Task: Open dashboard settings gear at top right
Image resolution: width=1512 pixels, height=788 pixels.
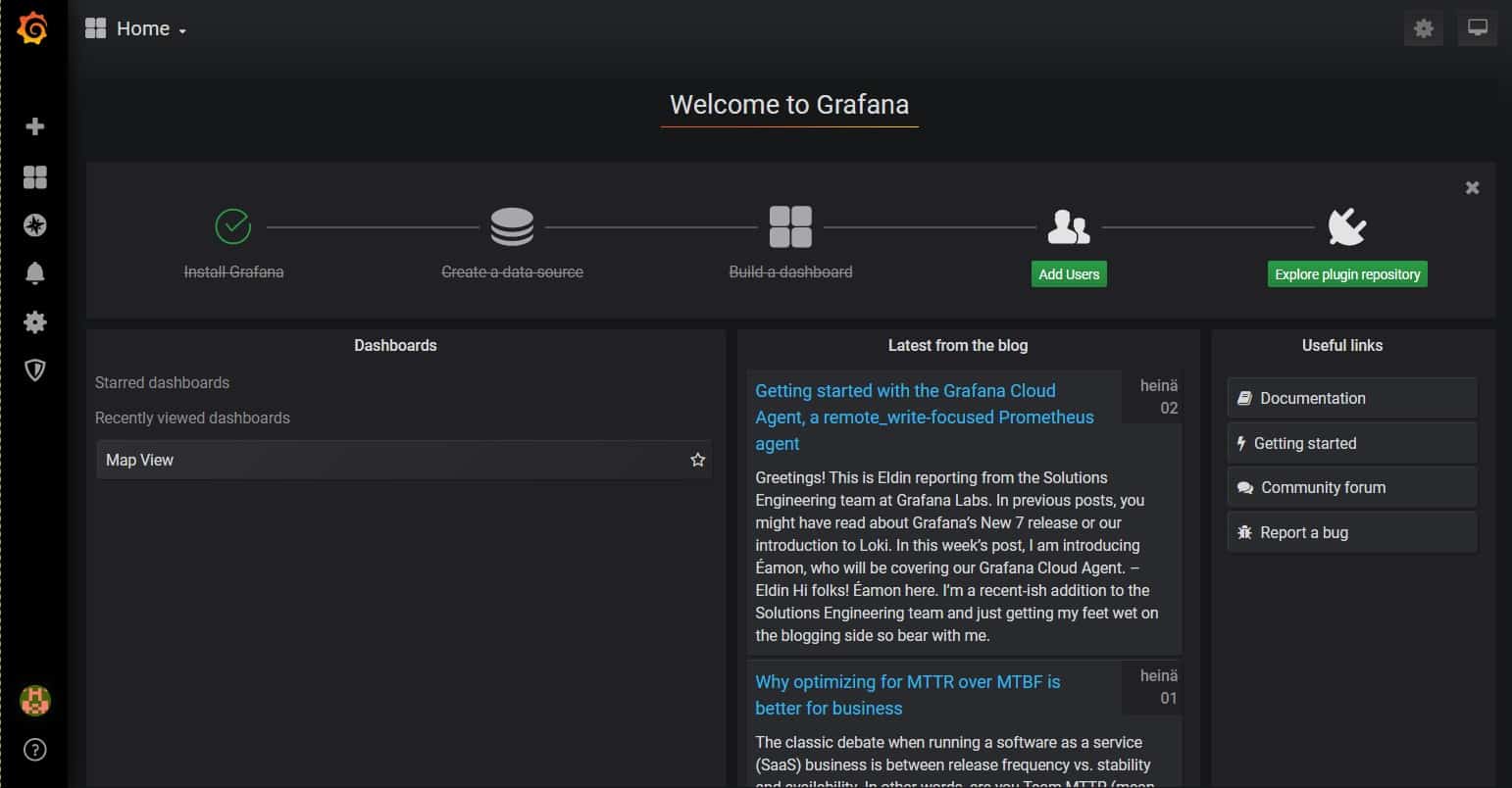Action: 1424,28
